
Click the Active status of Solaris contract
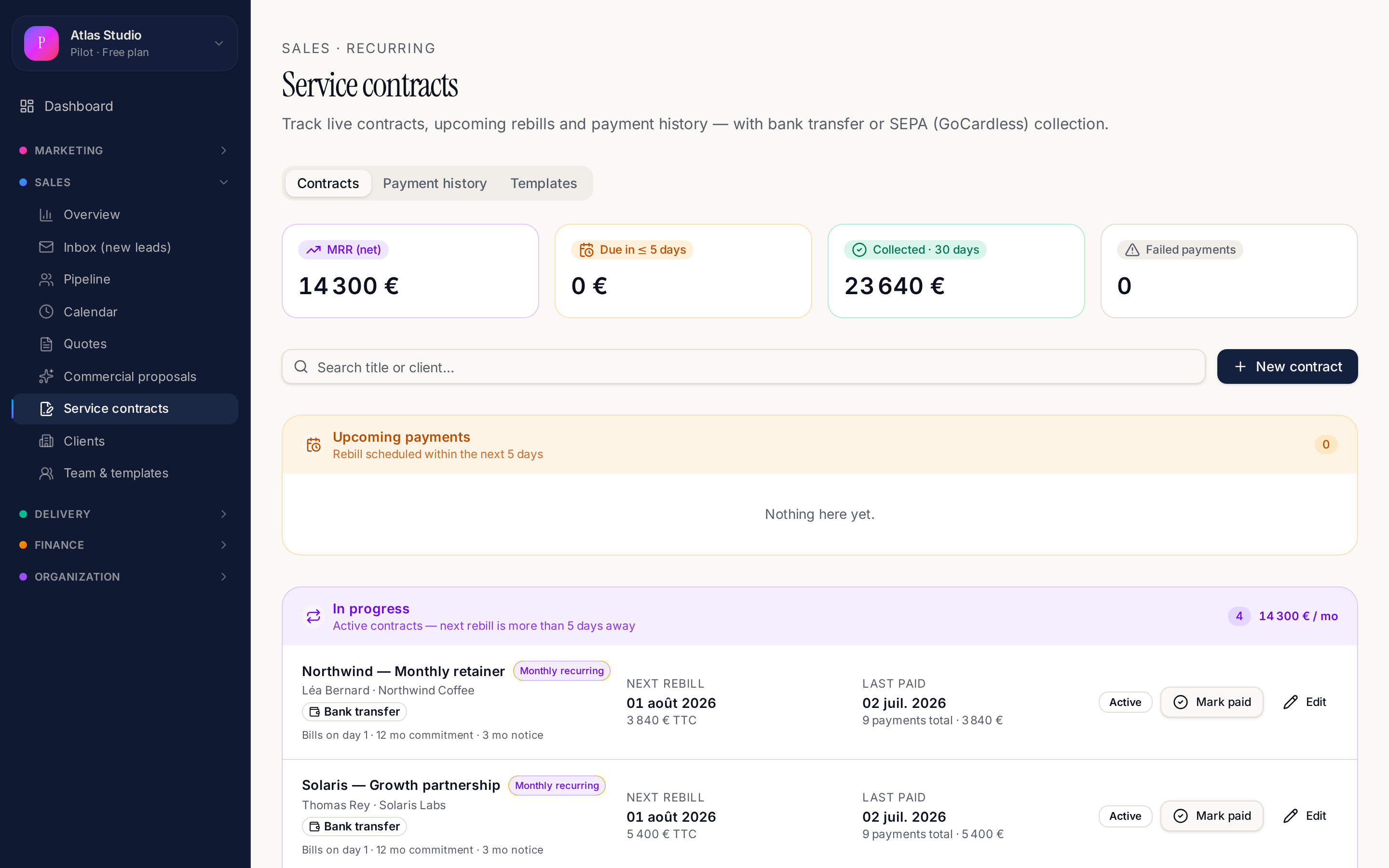tap(1125, 816)
